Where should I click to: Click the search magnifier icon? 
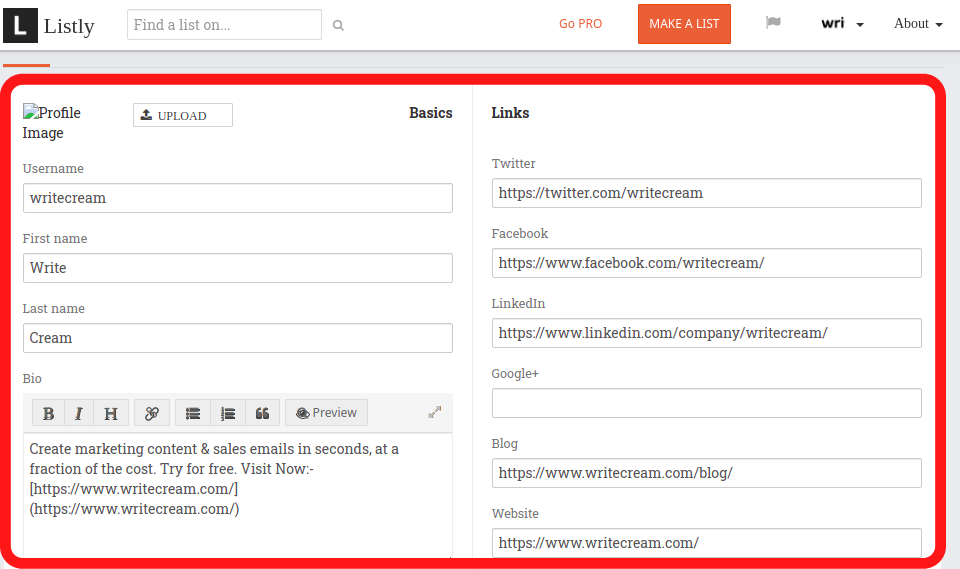338,25
